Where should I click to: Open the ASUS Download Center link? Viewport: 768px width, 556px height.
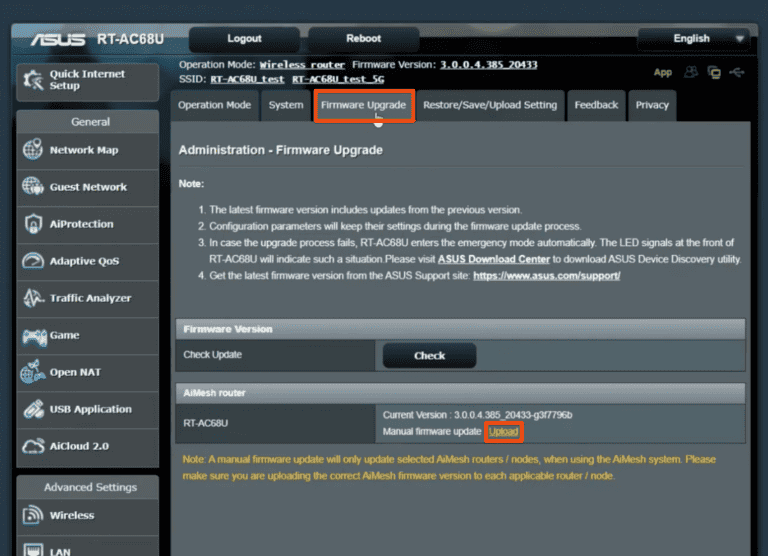pos(493,259)
